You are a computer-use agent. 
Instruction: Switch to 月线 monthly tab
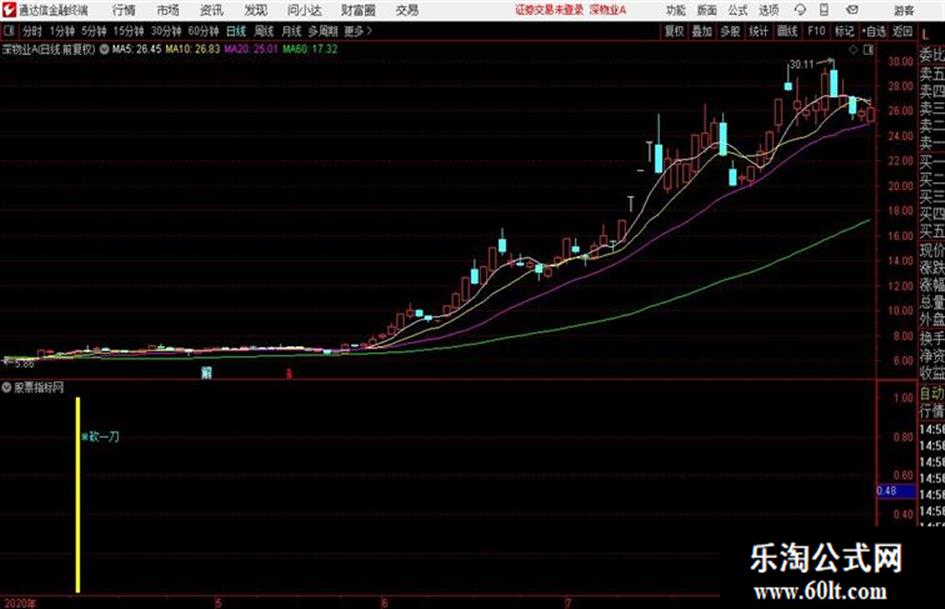[292, 31]
